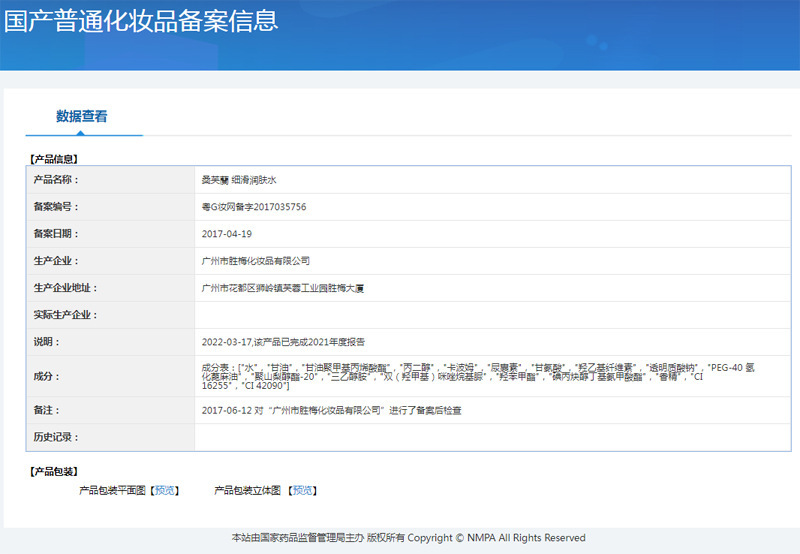This screenshot has height=554, width=800.
Task: Click the NMPA copyright footer text
Action: (409, 538)
